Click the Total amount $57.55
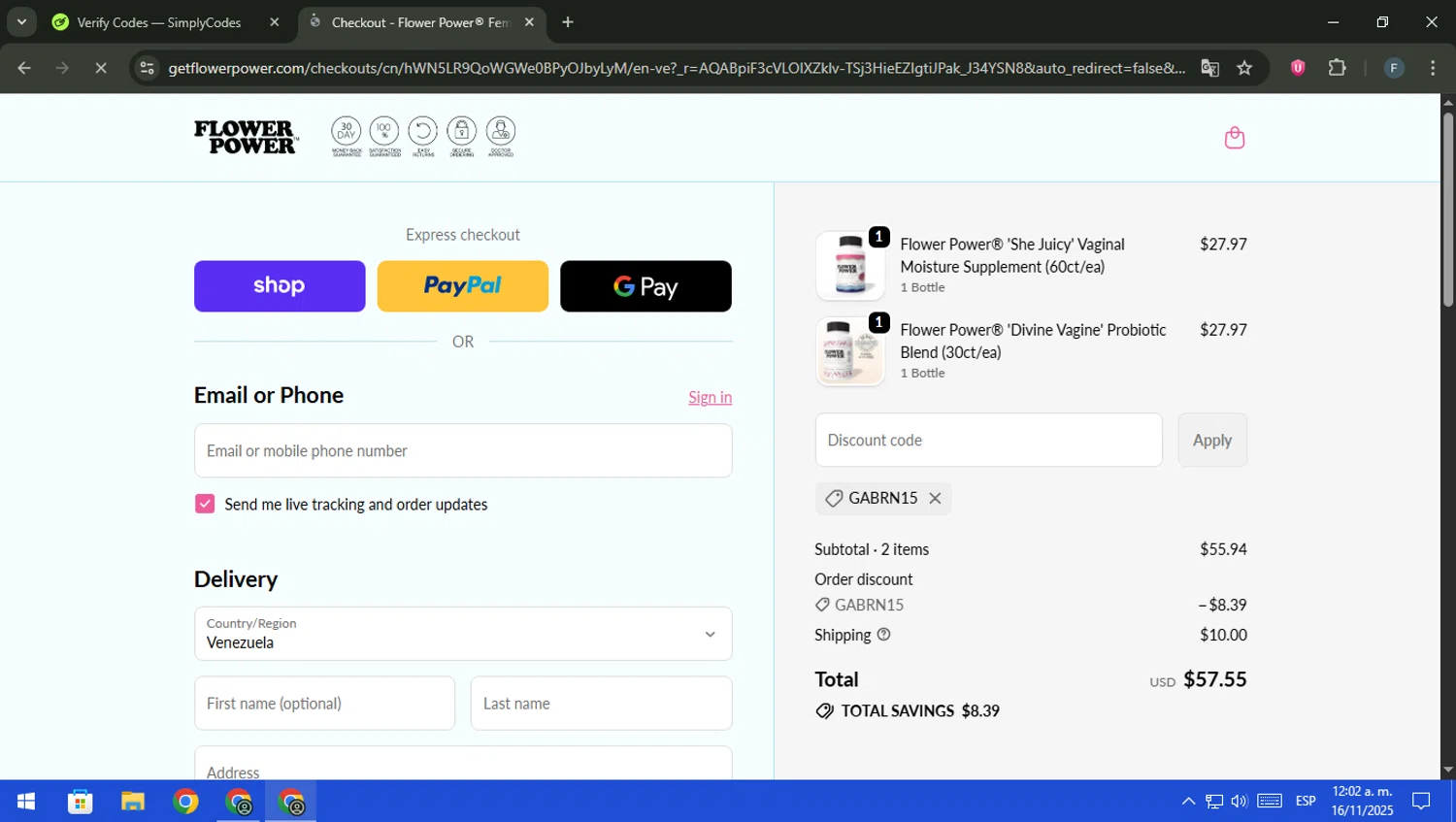Image resolution: width=1456 pixels, height=822 pixels. pos(1215,679)
